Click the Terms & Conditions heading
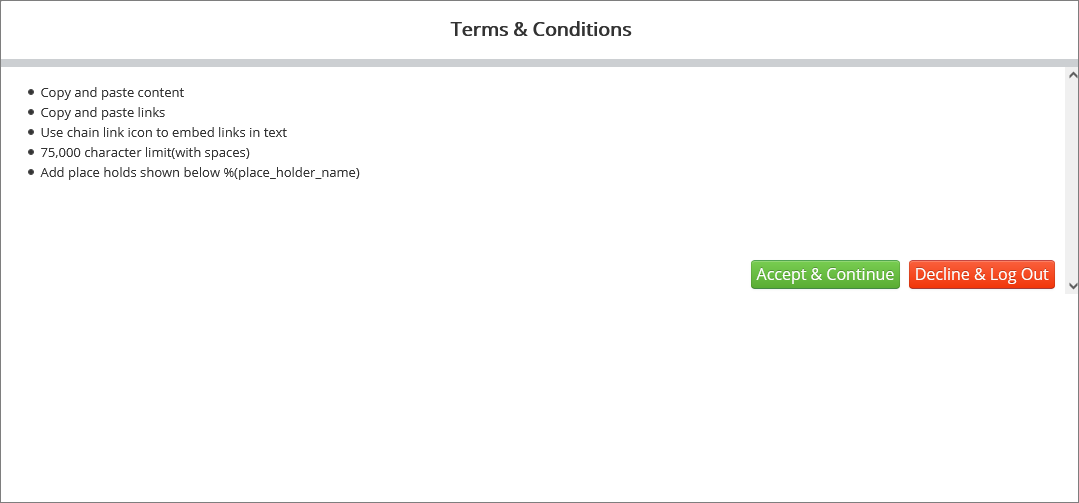 tap(540, 29)
